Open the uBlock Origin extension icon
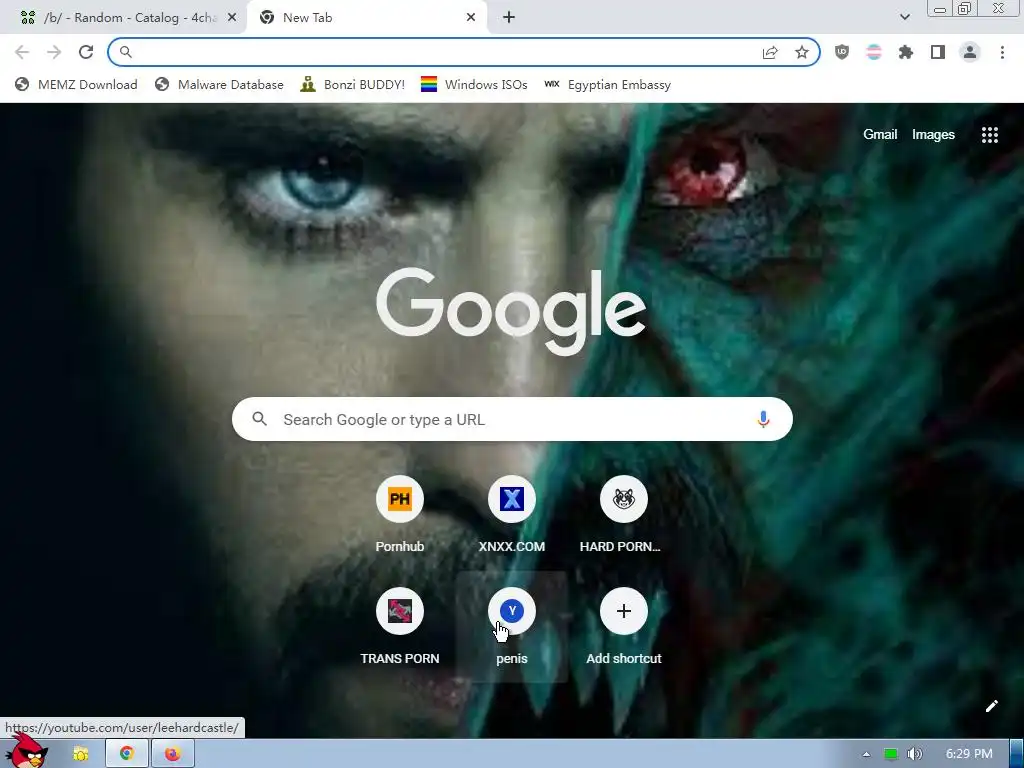1024x768 pixels. pos(842,52)
